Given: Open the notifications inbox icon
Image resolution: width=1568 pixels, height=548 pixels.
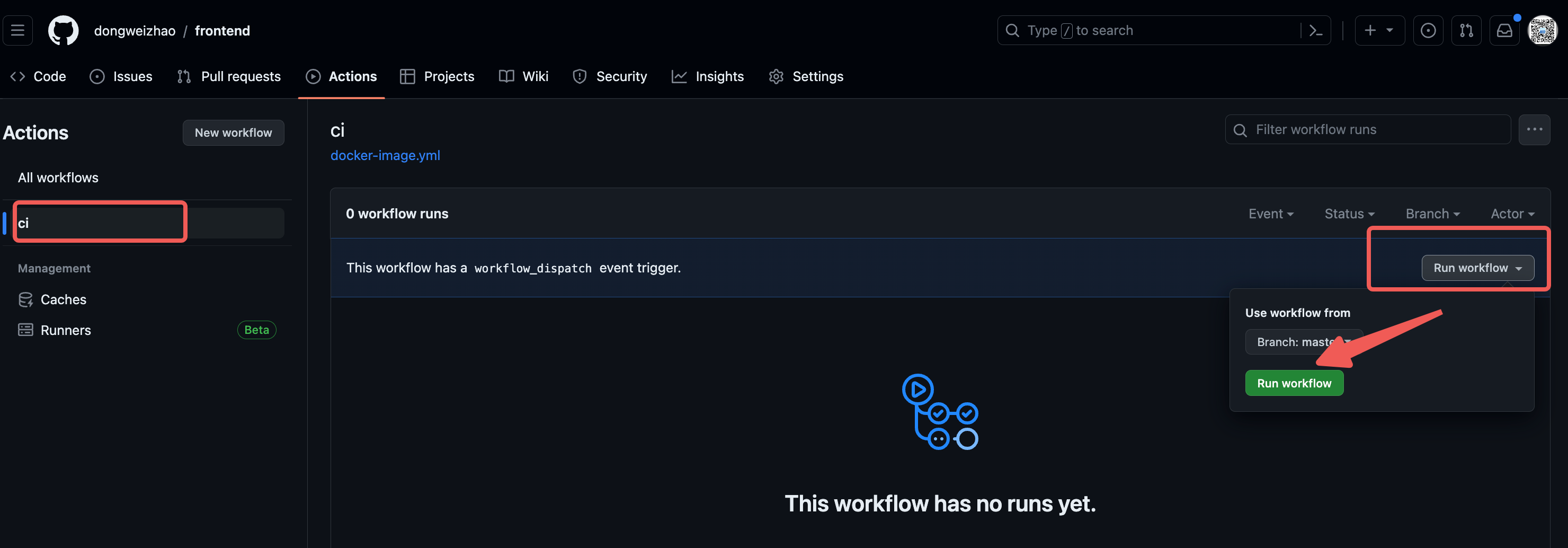Looking at the screenshot, I should coord(1504,30).
